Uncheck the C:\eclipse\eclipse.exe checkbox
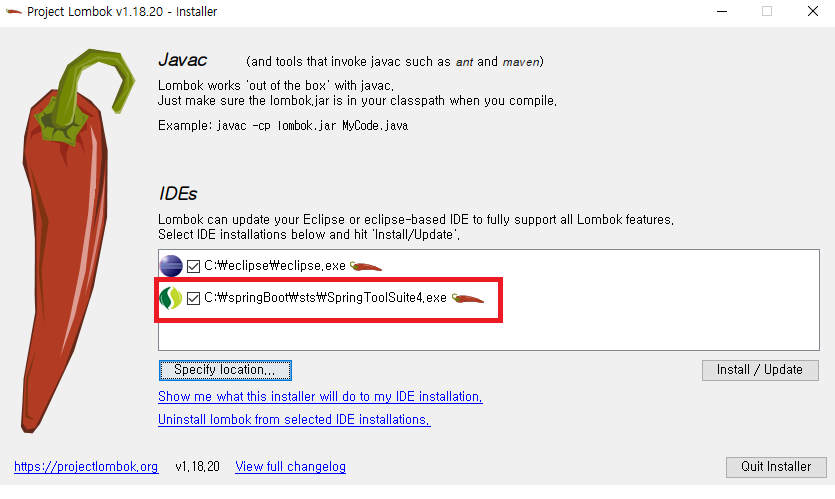This screenshot has height=499, width=835. (x=193, y=266)
